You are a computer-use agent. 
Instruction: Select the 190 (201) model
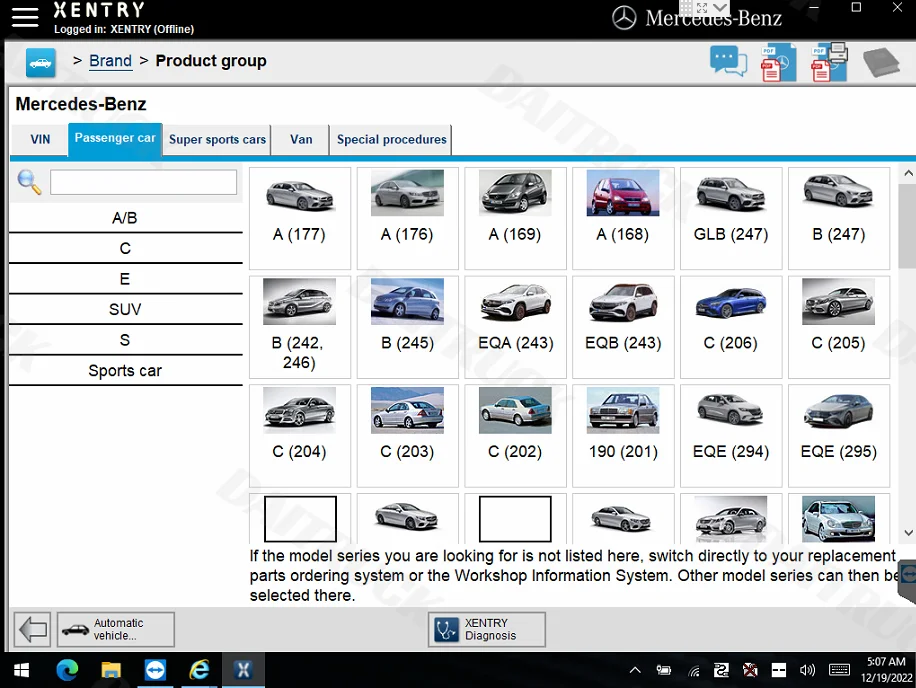[x=623, y=436]
